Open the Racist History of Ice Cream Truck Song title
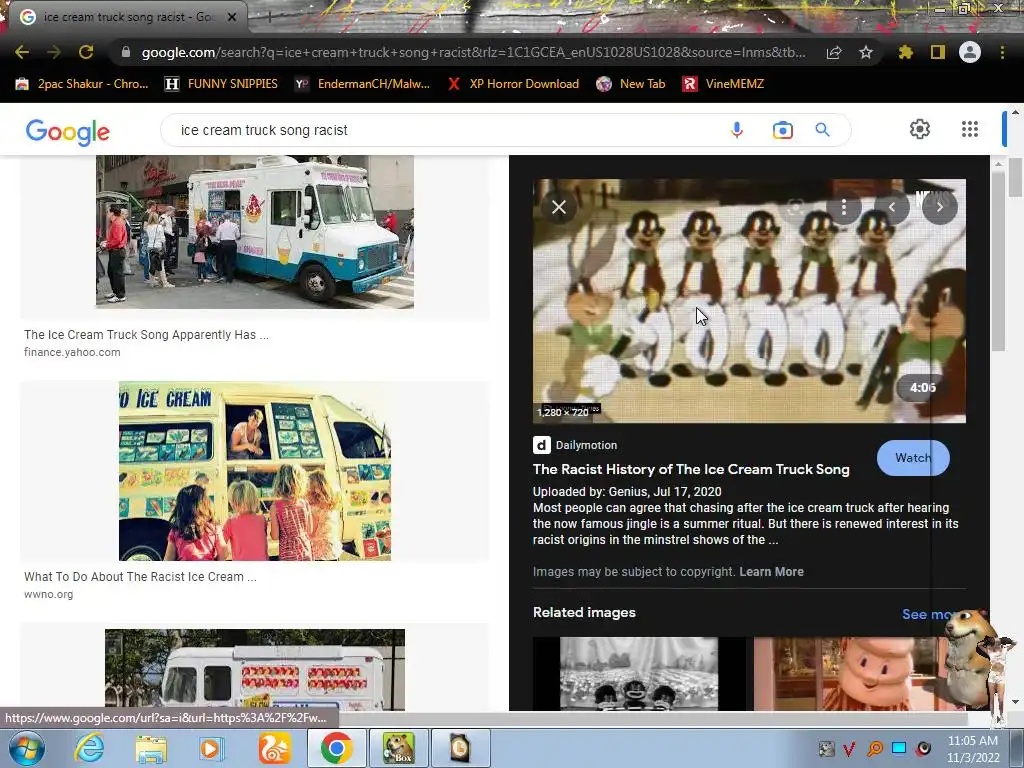The height and width of the screenshot is (768, 1024). point(691,469)
